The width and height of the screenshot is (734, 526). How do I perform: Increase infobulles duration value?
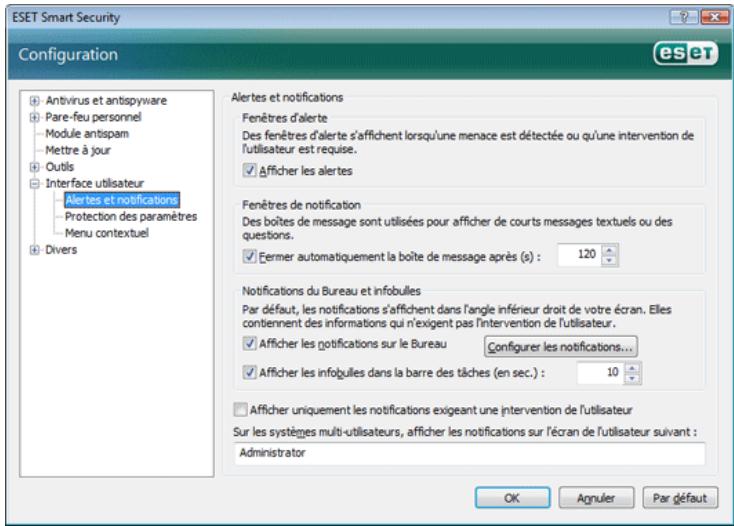632,368
